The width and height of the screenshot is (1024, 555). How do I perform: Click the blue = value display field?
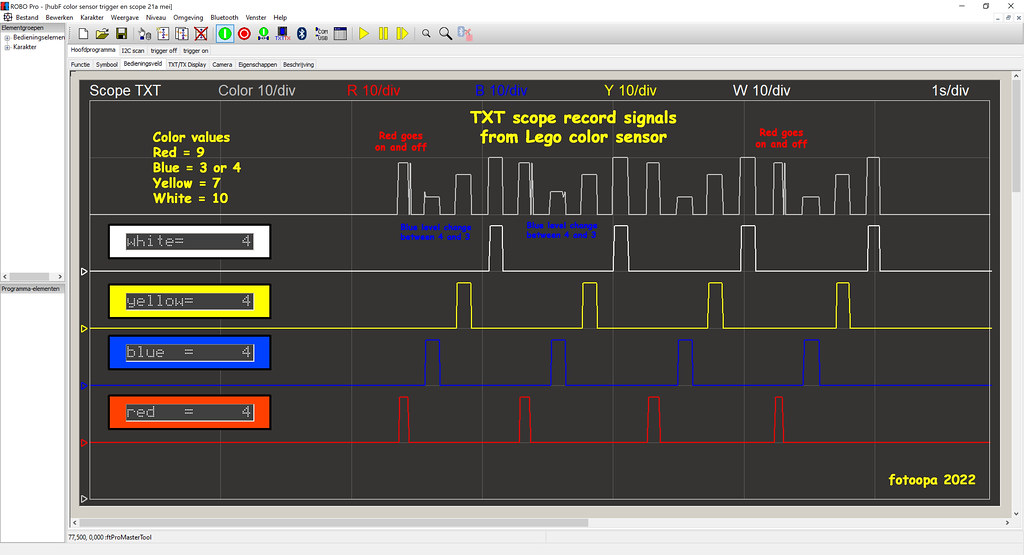pos(189,353)
